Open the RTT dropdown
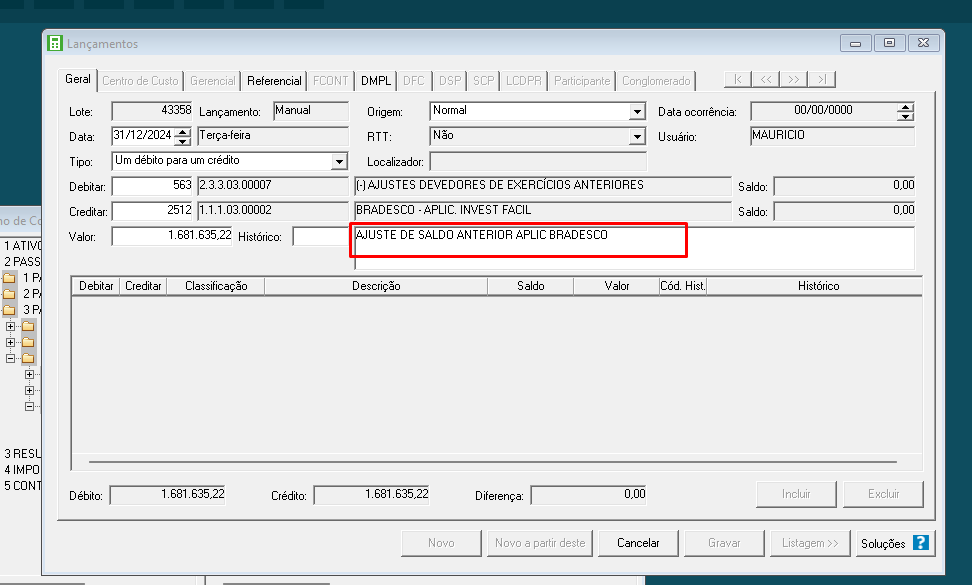Viewport: 972px width, 585px height. [637, 137]
